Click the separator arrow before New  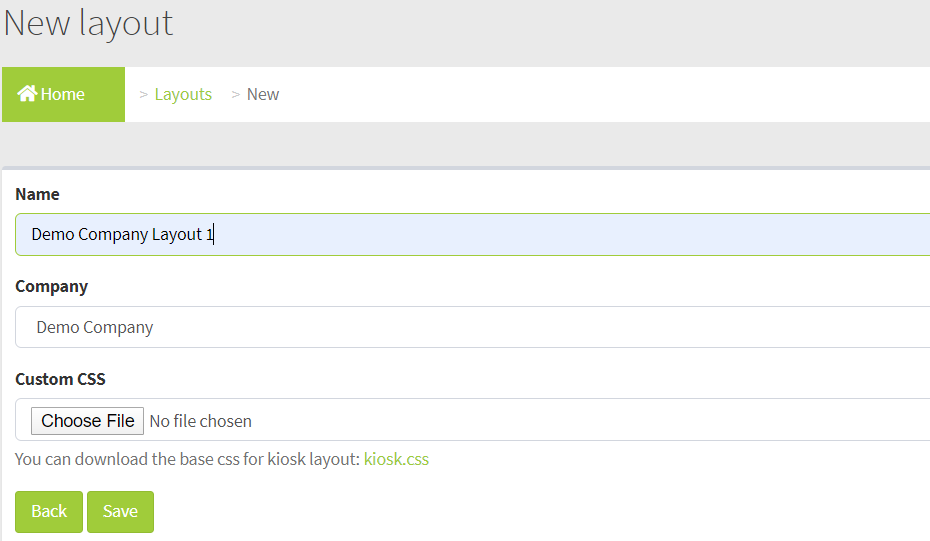coord(236,94)
